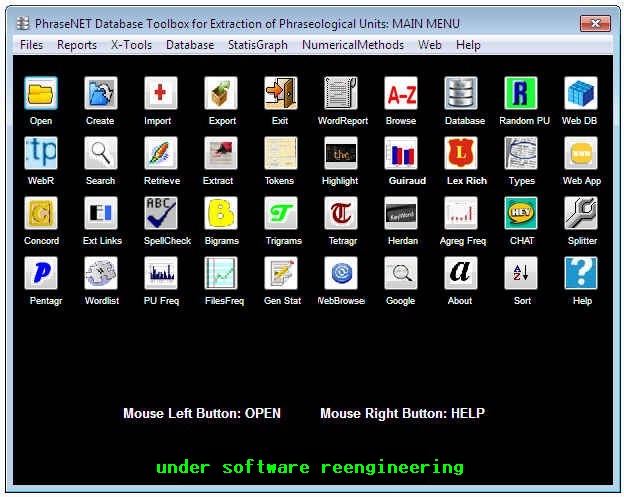Expand the X-Tools menu
This screenshot has height=497, width=624.
point(131,45)
